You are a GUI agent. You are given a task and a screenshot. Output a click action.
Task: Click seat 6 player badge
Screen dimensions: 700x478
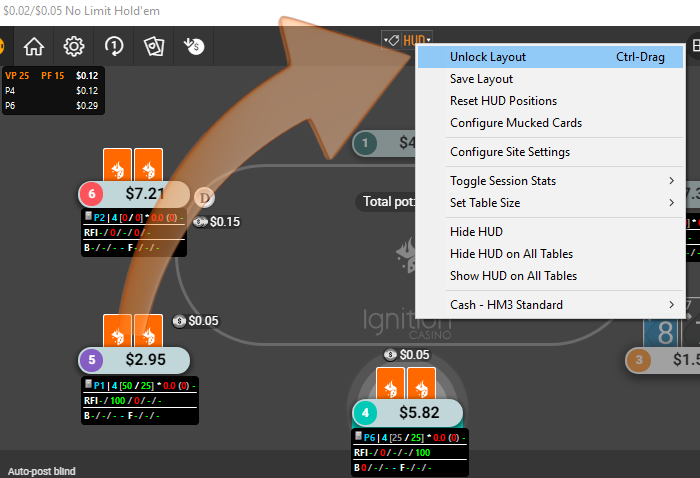92,194
